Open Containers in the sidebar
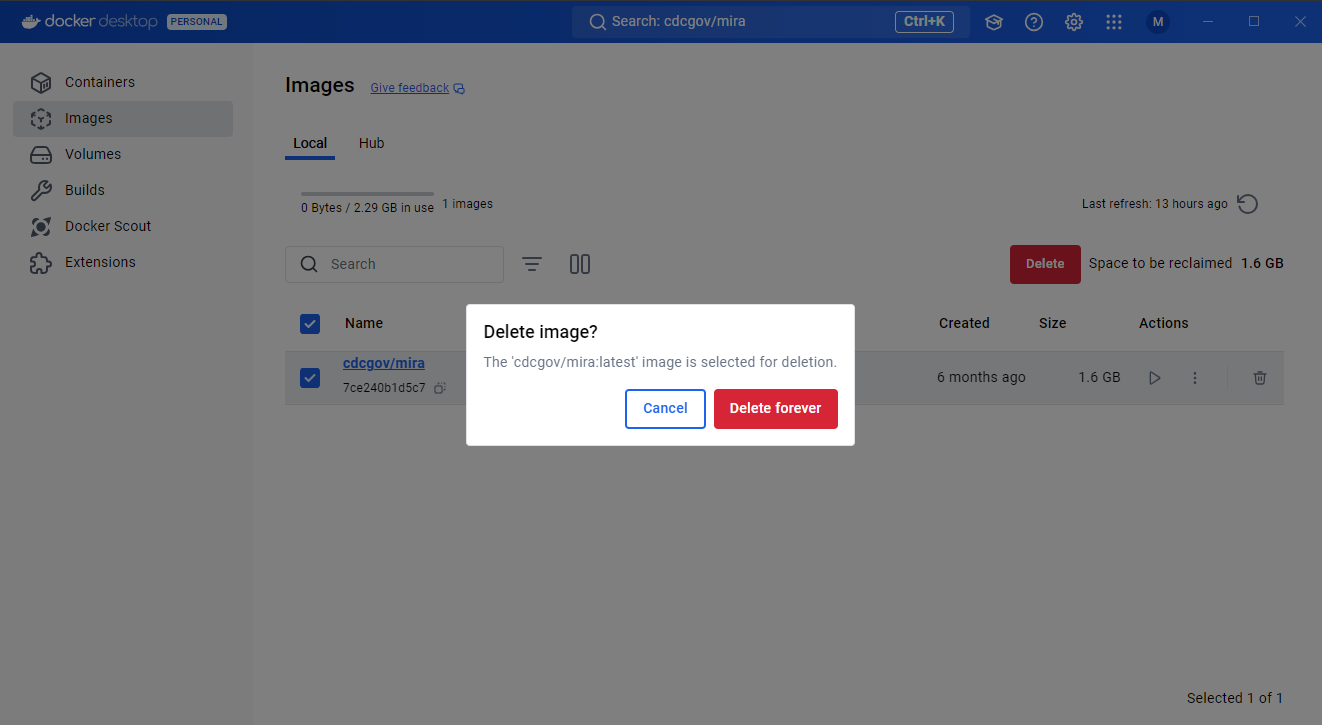This screenshot has width=1322, height=725. 123,82
